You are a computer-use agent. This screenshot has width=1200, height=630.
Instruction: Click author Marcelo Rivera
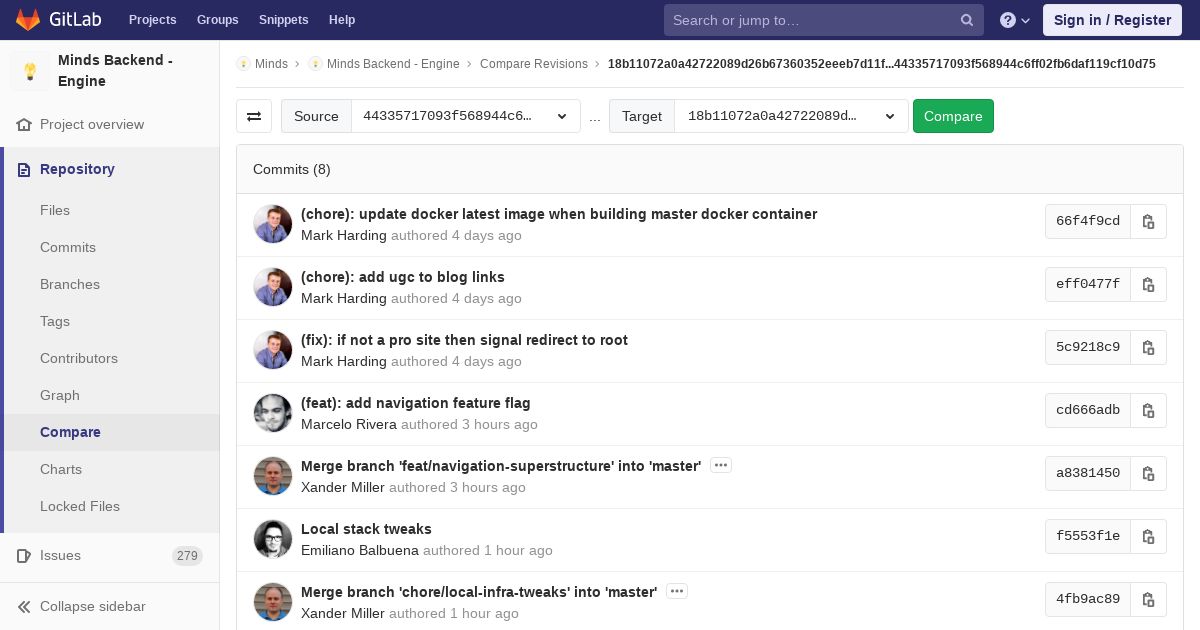pos(349,424)
